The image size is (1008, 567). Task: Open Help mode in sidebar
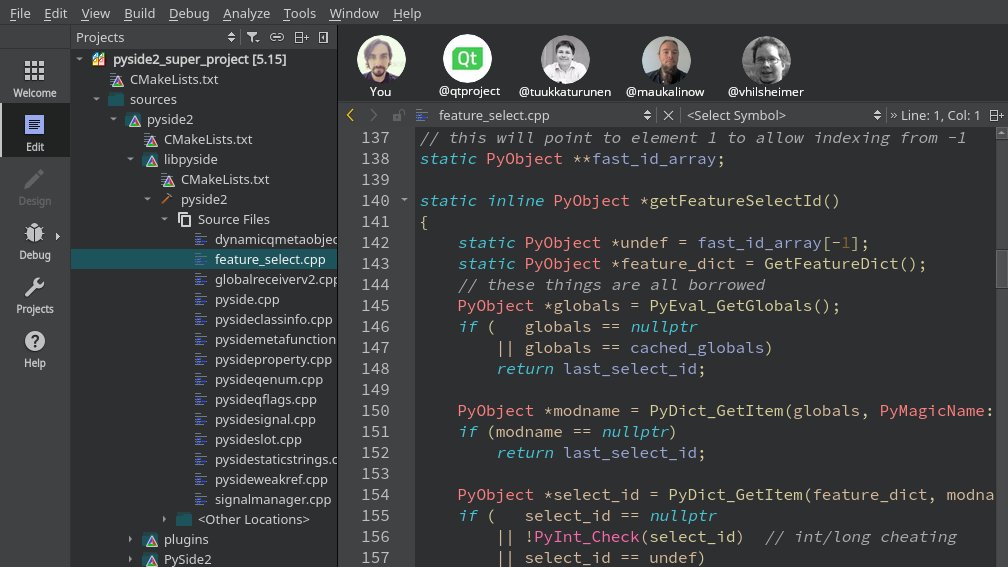pos(35,349)
